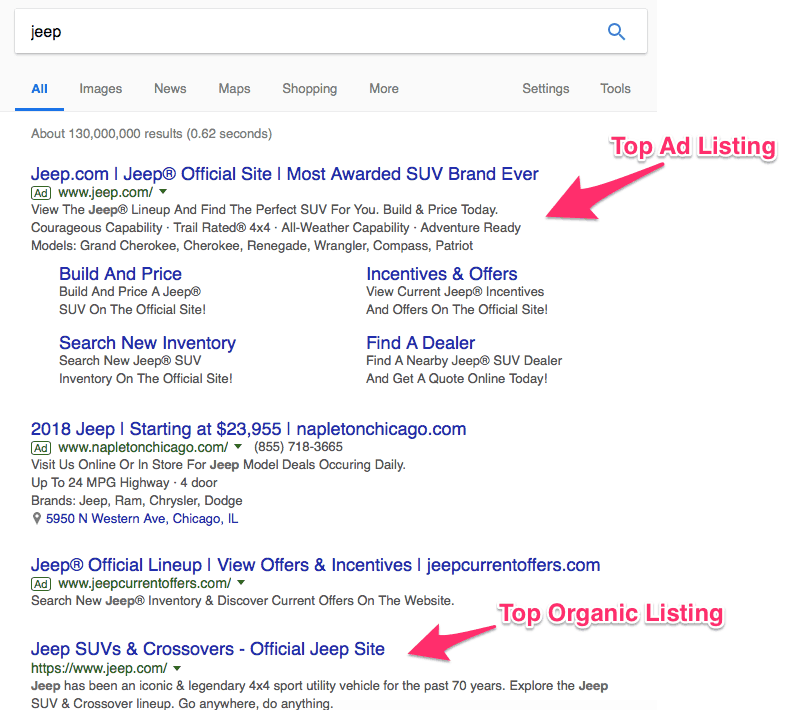Screen dimensions: 789x710
Task: Open search Settings
Action: [x=545, y=89]
